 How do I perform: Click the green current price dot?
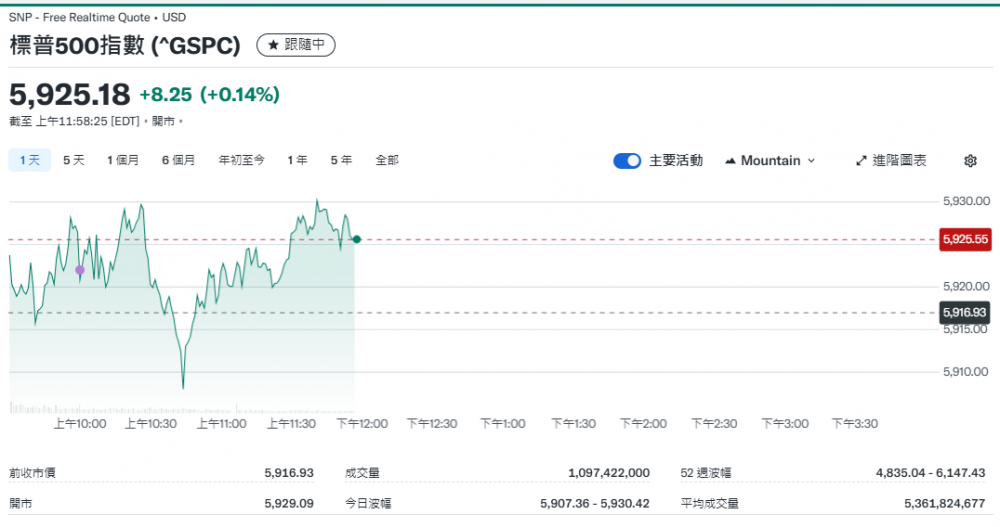point(357,239)
